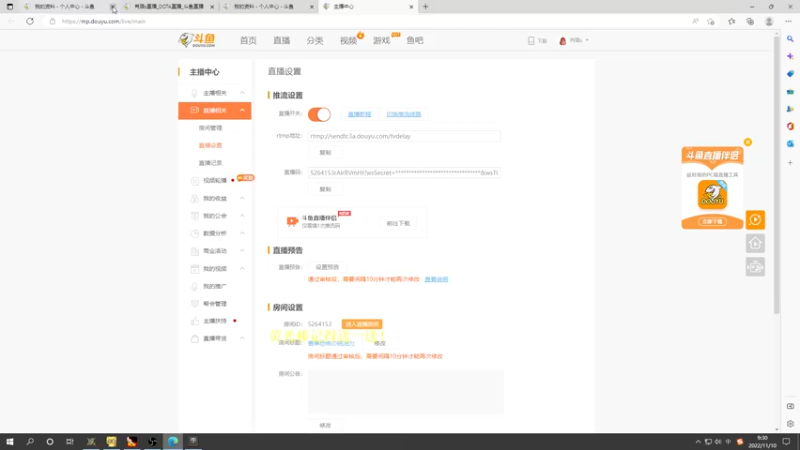
Task: Expand the 商业活动 section chevron
Action: (242, 251)
